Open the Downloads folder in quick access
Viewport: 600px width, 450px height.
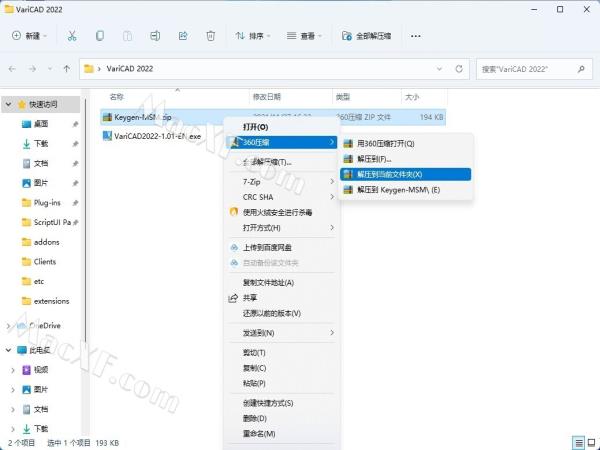pyautogui.click(x=41, y=143)
